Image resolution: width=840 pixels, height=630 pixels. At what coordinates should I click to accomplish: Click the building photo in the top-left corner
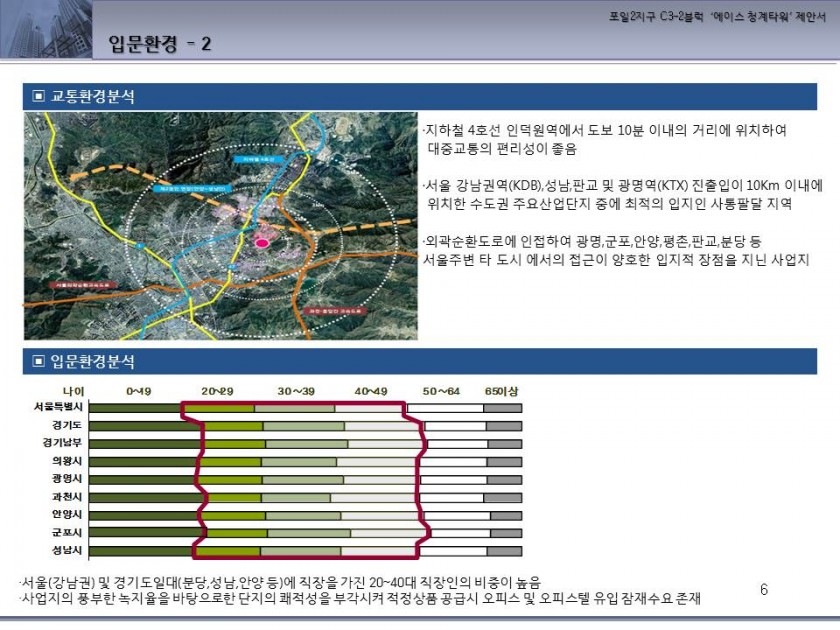[45, 29]
